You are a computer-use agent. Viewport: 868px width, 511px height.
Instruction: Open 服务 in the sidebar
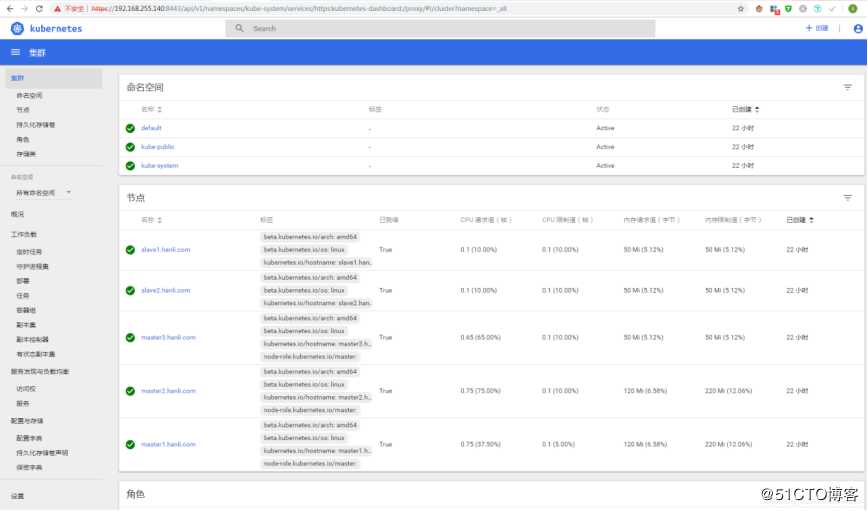23,404
